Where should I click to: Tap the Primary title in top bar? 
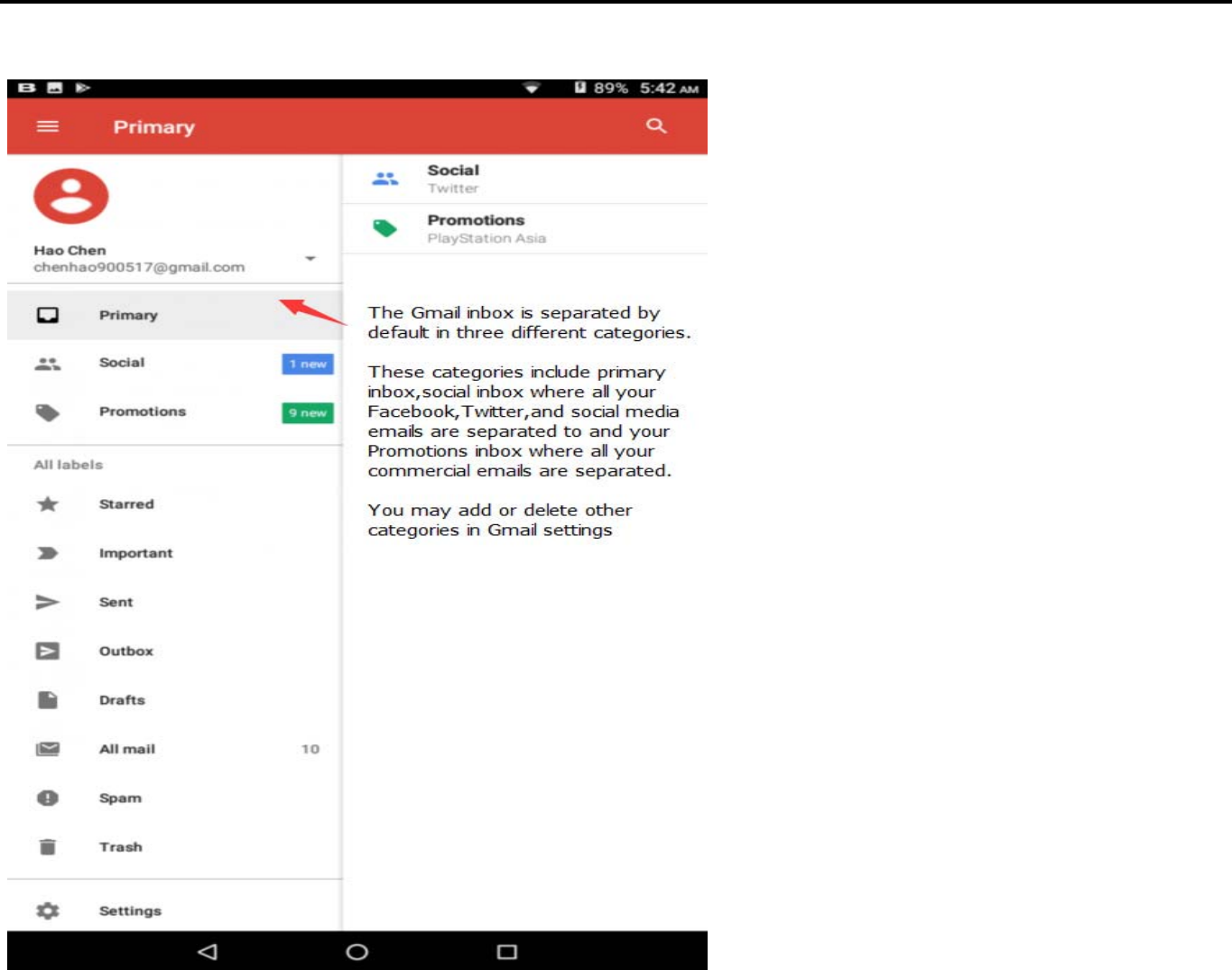click(154, 127)
